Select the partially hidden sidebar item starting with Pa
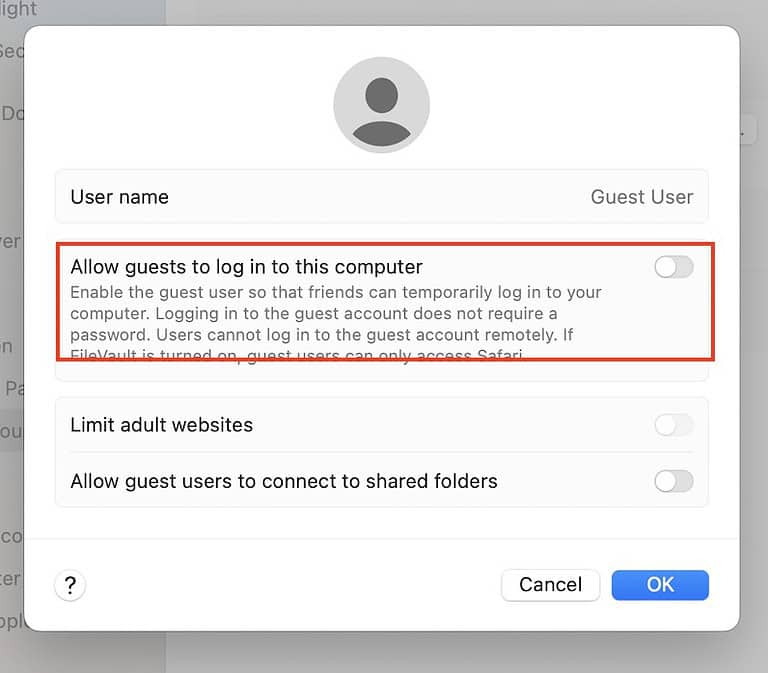The height and width of the screenshot is (673, 768). pyautogui.click(x=14, y=388)
